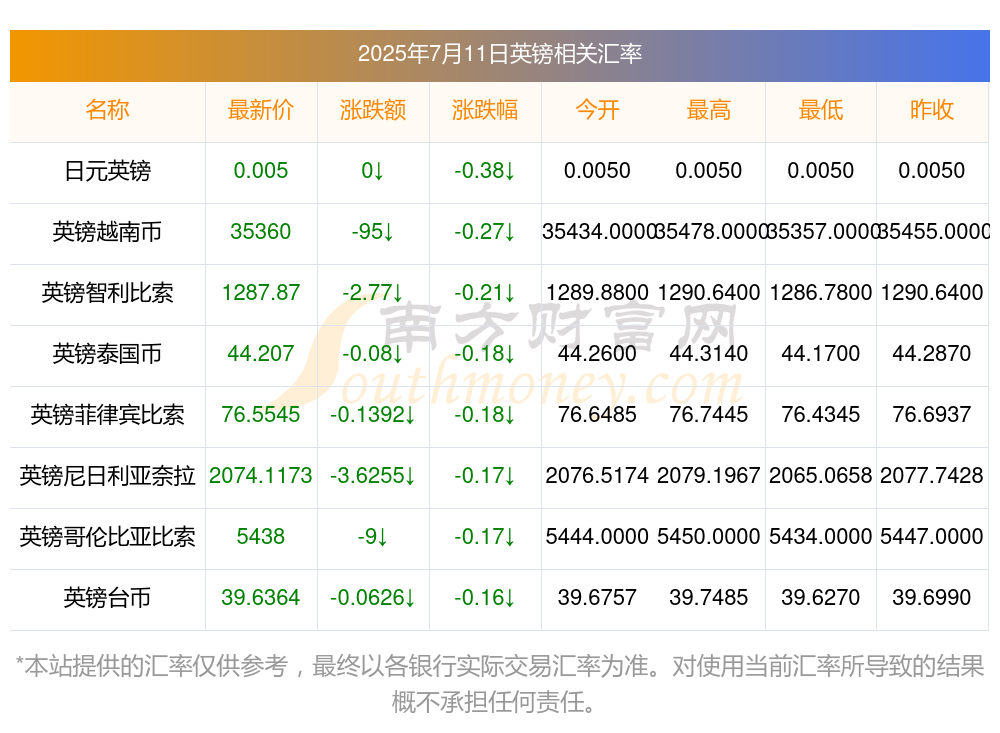Screen dimensions: 1000x733
Task: Click low value 76.4345
Action: tap(821, 415)
